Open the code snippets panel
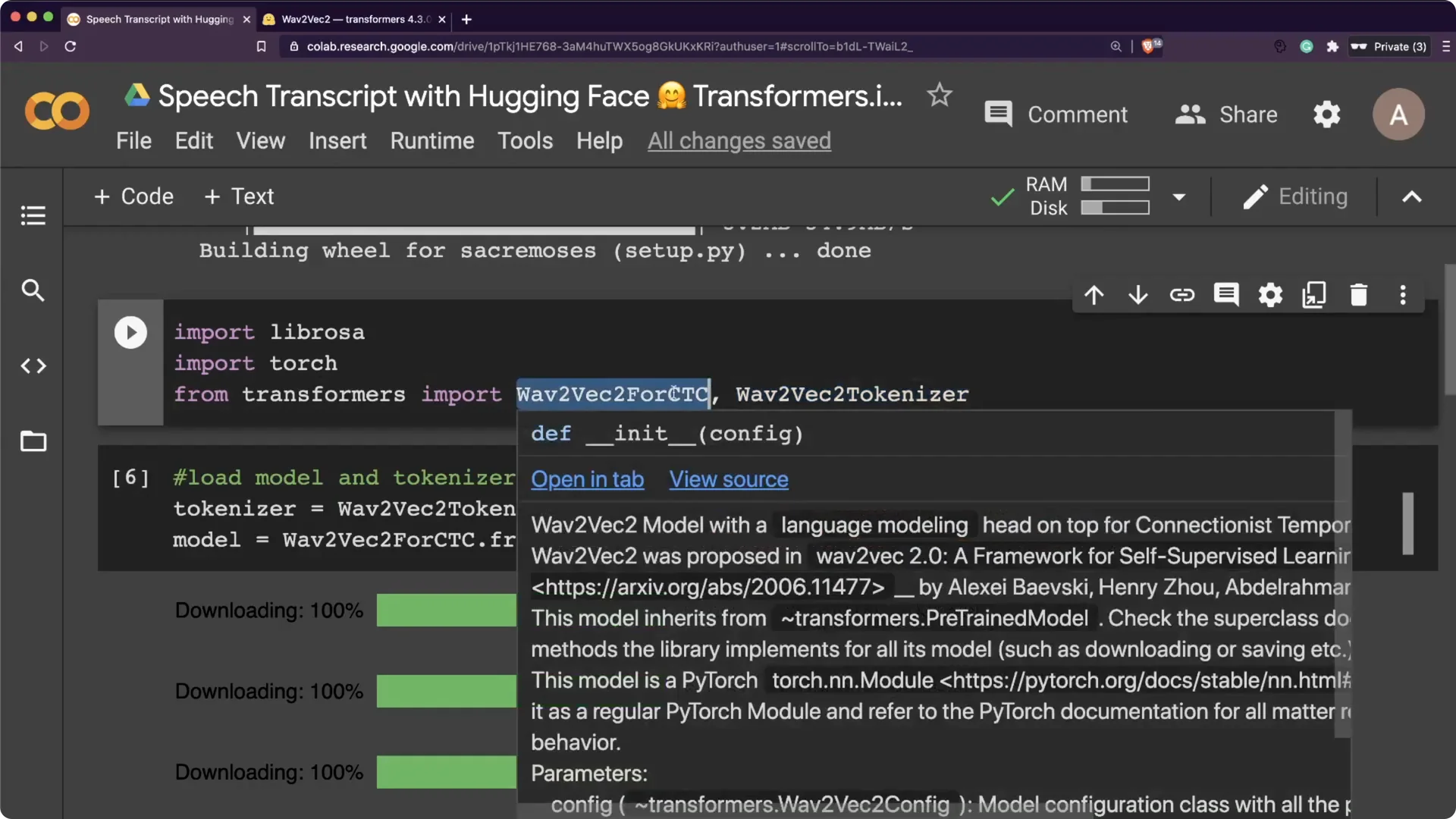Viewport: 1456px width, 819px height. tap(33, 366)
